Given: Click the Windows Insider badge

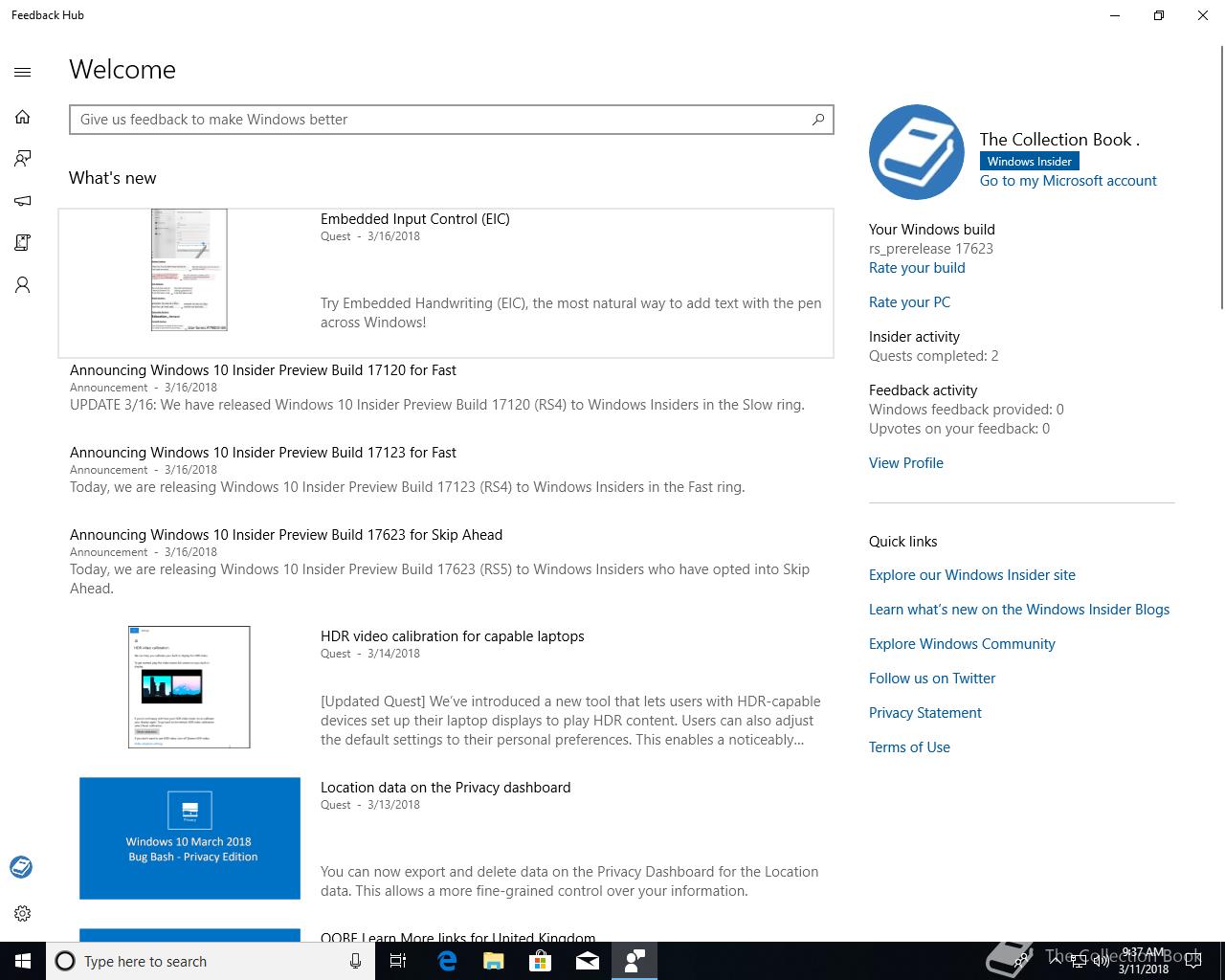Looking at the screenshot, I should tap(1030, 162).
